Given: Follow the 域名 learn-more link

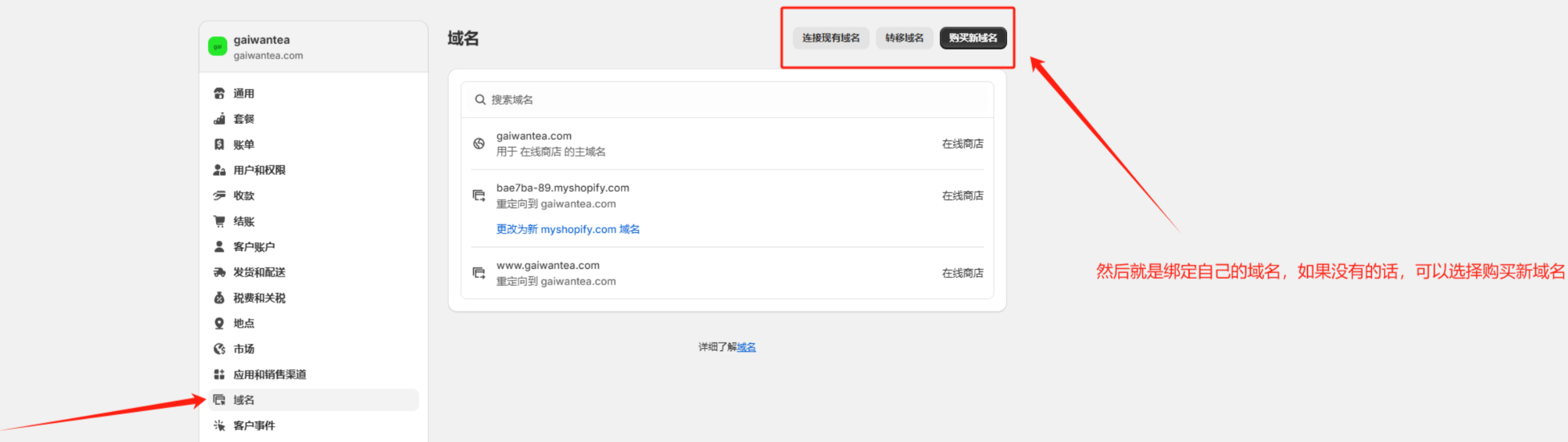Looking at the screenshot, I should click(746, 347).
